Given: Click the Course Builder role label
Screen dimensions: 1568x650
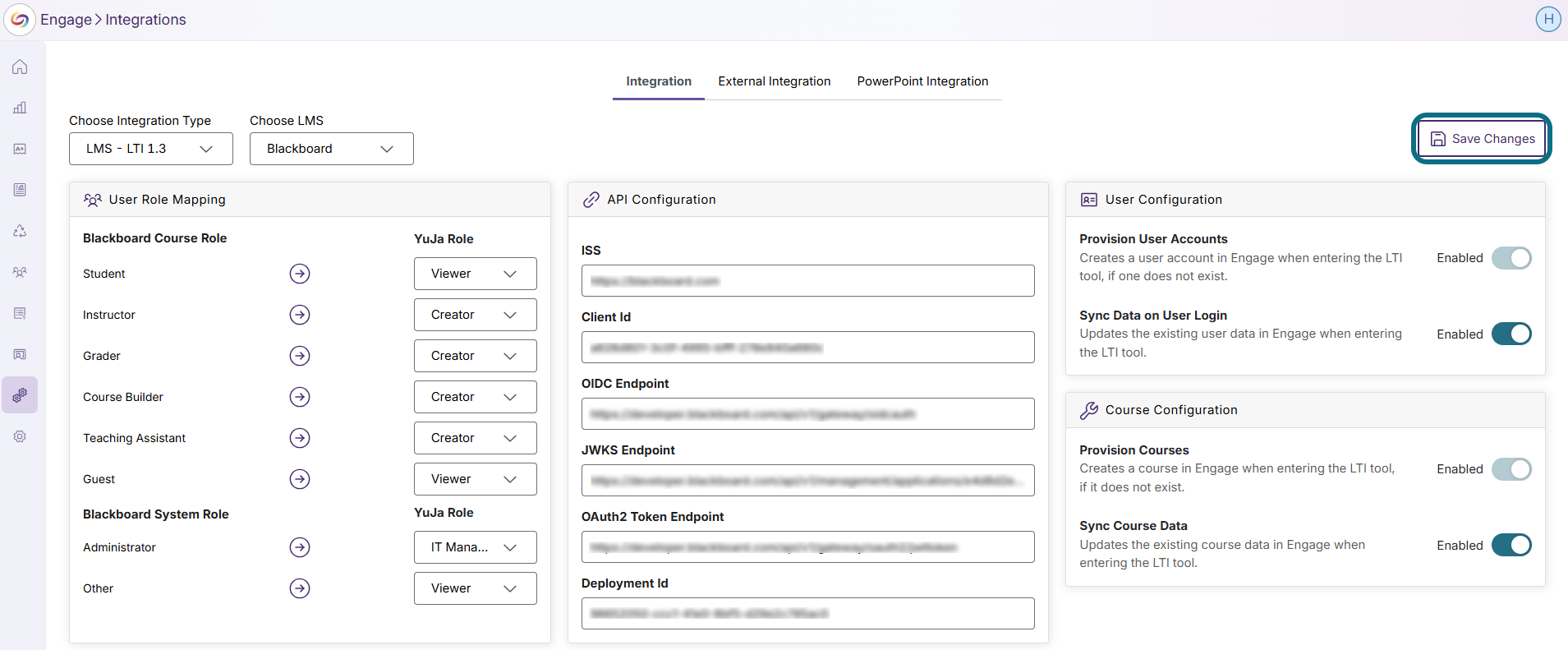Looking at the screenshot, I should tap(123, 397).
